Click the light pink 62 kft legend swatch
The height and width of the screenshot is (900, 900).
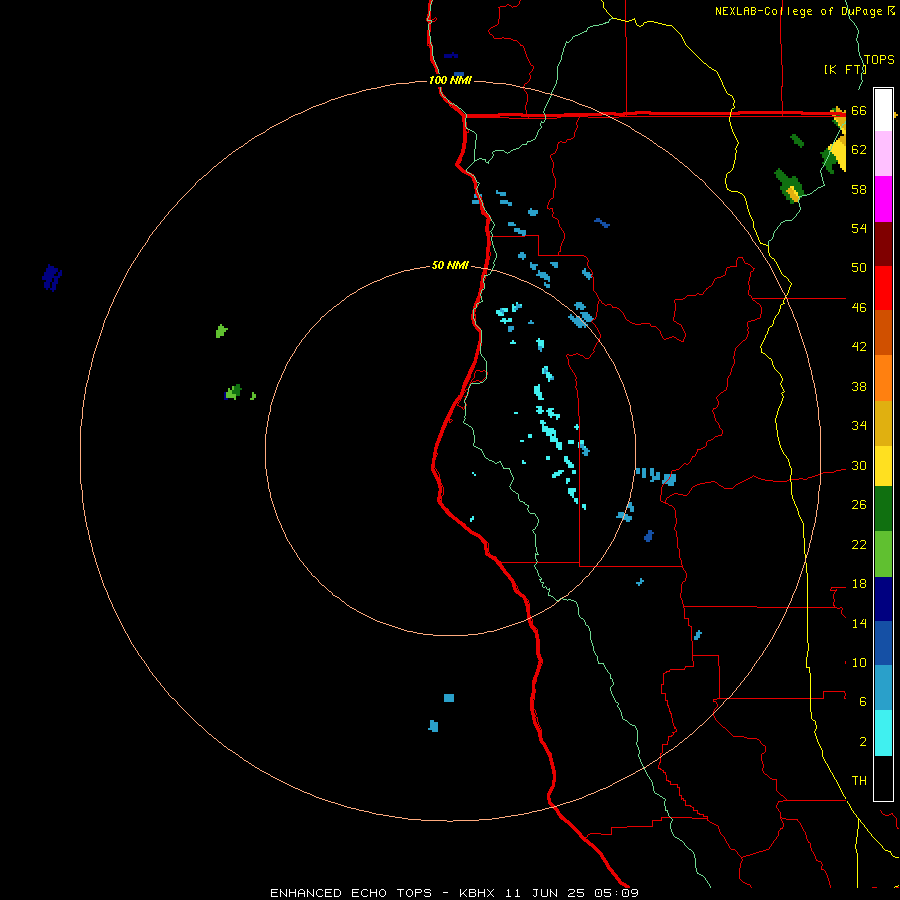pyautogui.click(x=883, y=154)
